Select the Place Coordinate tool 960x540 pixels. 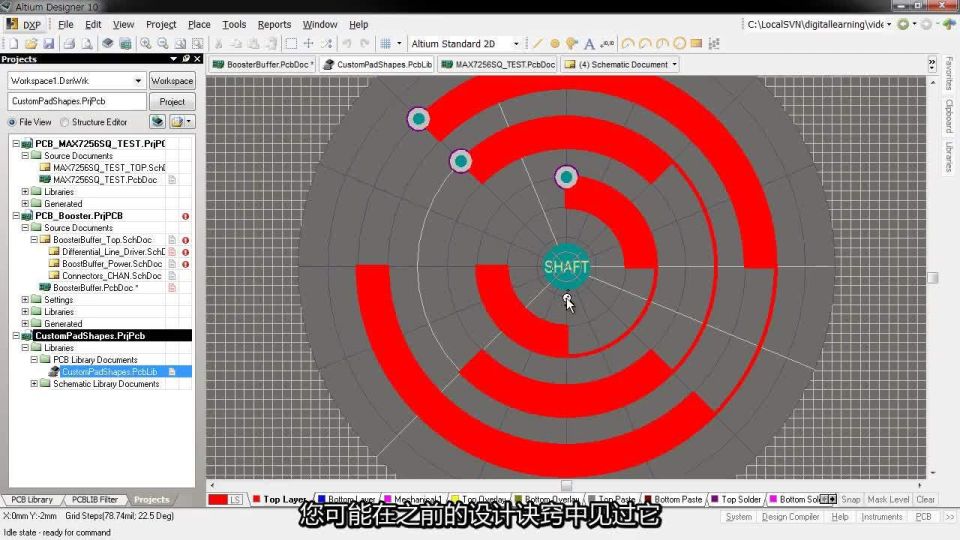click(607, 44)
